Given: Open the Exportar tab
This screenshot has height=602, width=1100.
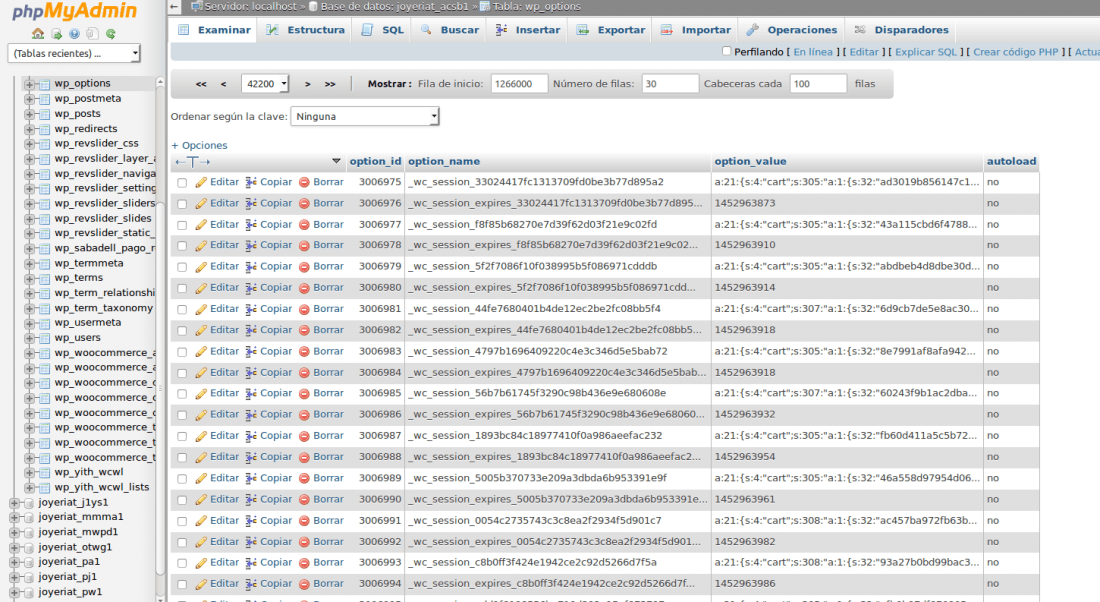Looking at the screenshot, I should click(x=610, y=30).
